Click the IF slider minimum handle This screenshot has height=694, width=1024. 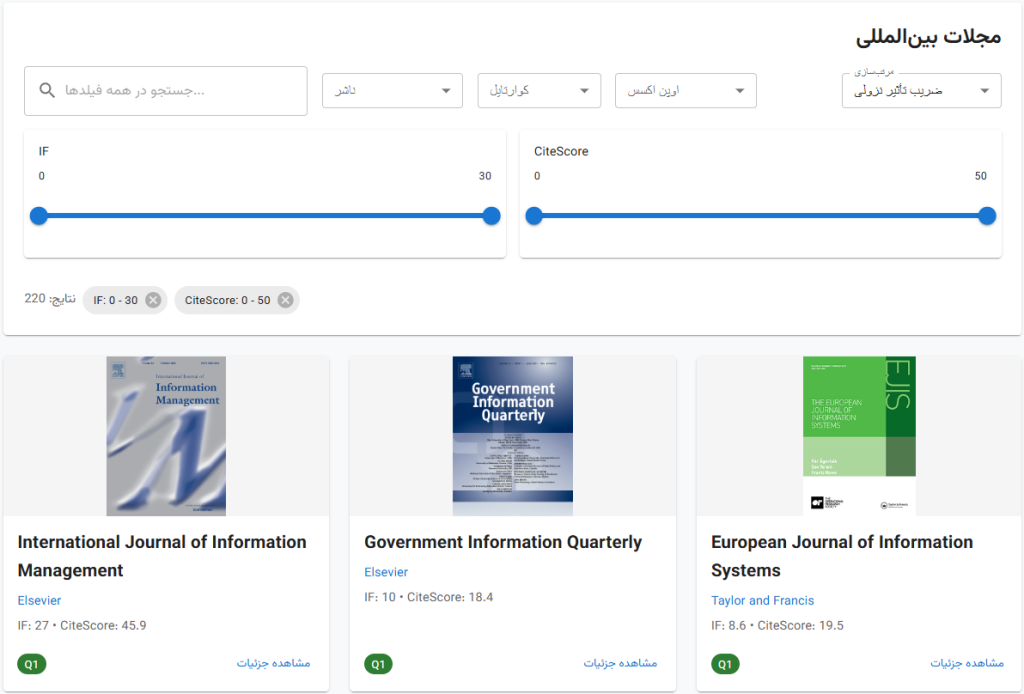tap(39, 215)
